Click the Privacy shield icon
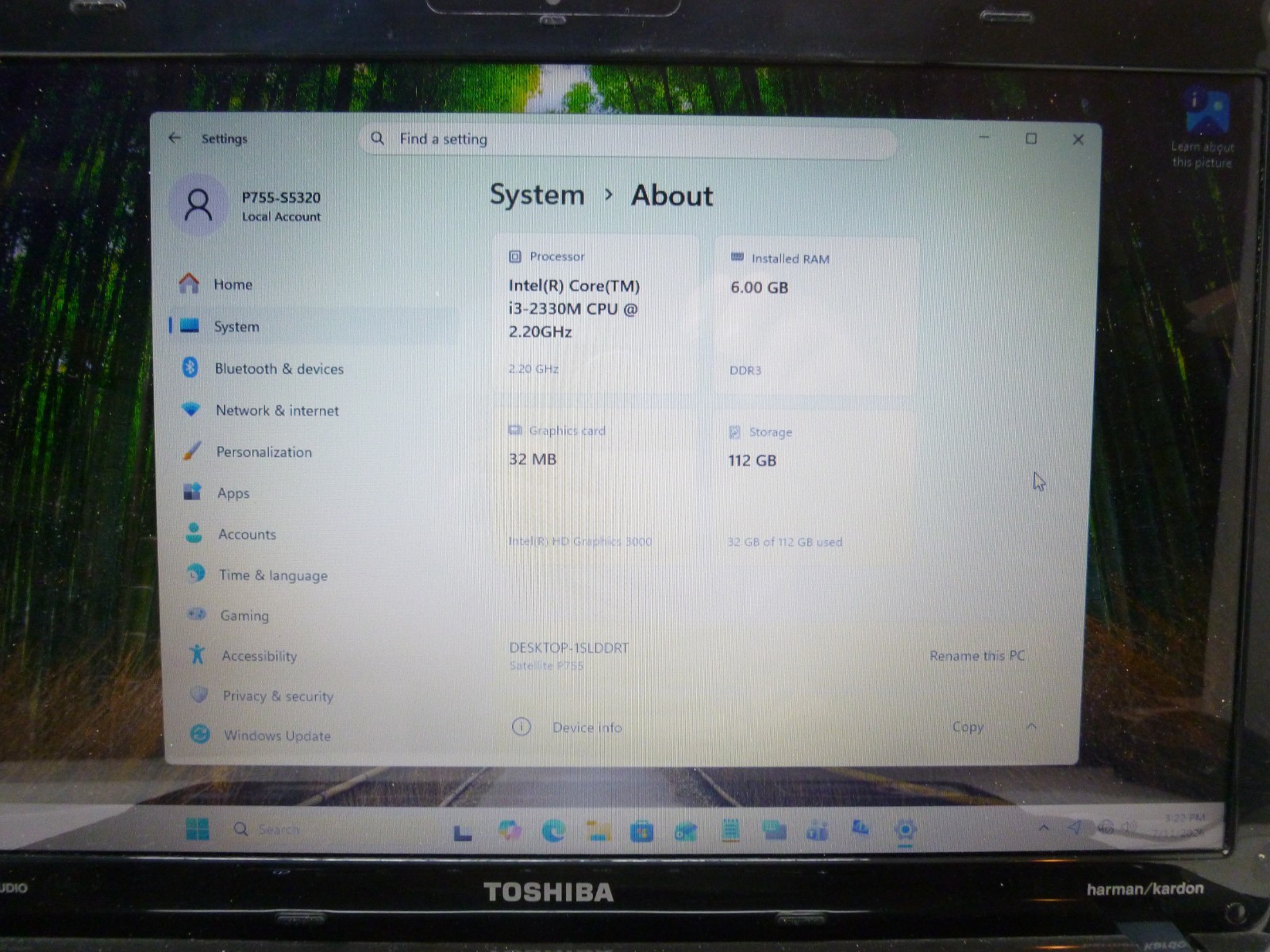 [x=198, y=695]
